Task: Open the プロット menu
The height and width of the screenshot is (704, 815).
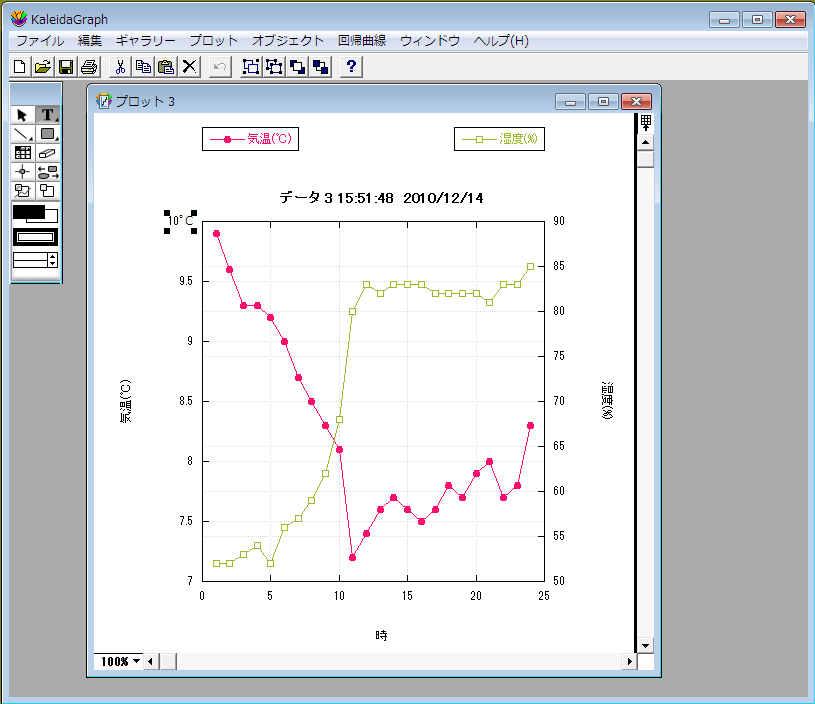Action: (214, 41)
